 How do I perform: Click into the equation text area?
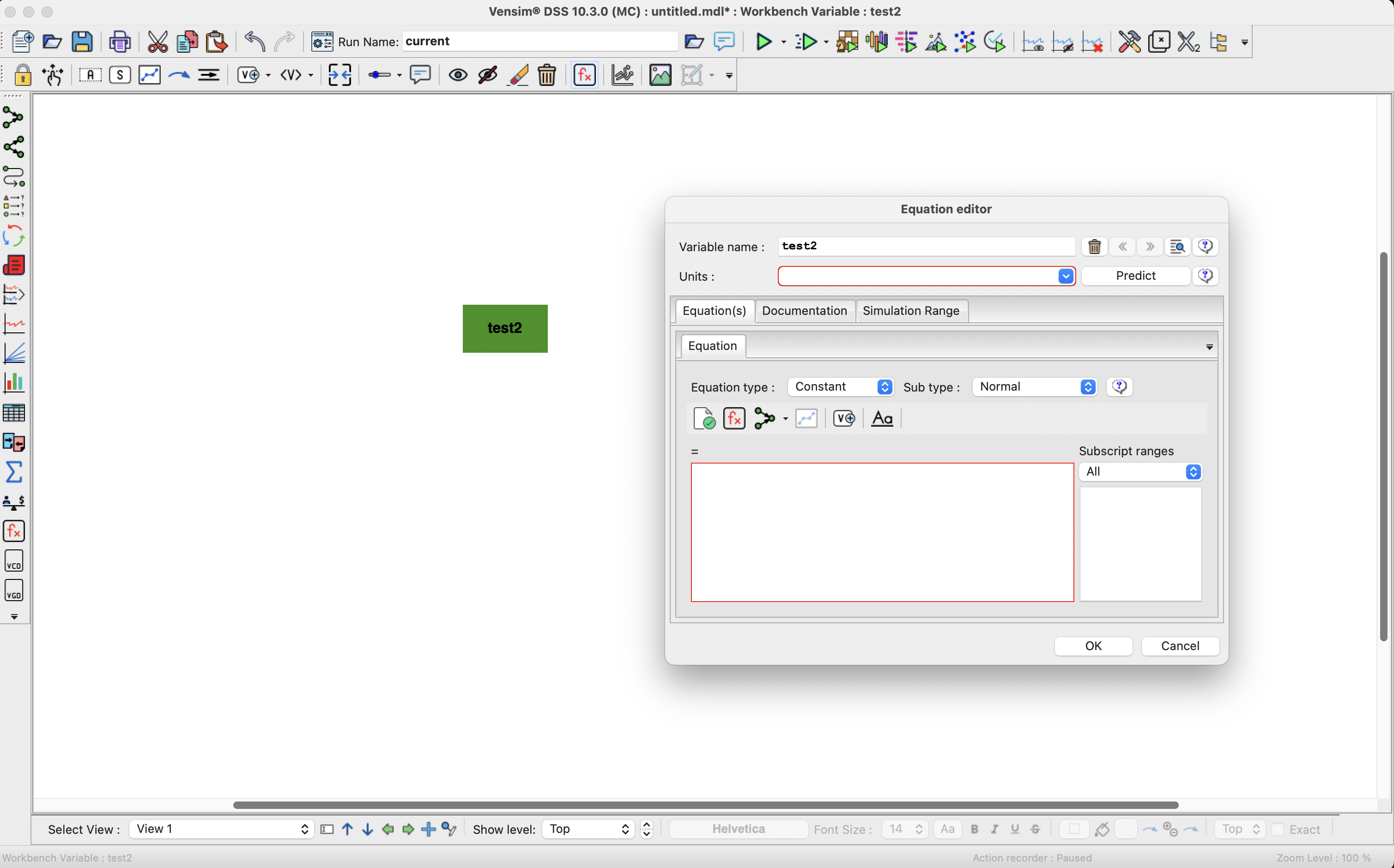882,532
